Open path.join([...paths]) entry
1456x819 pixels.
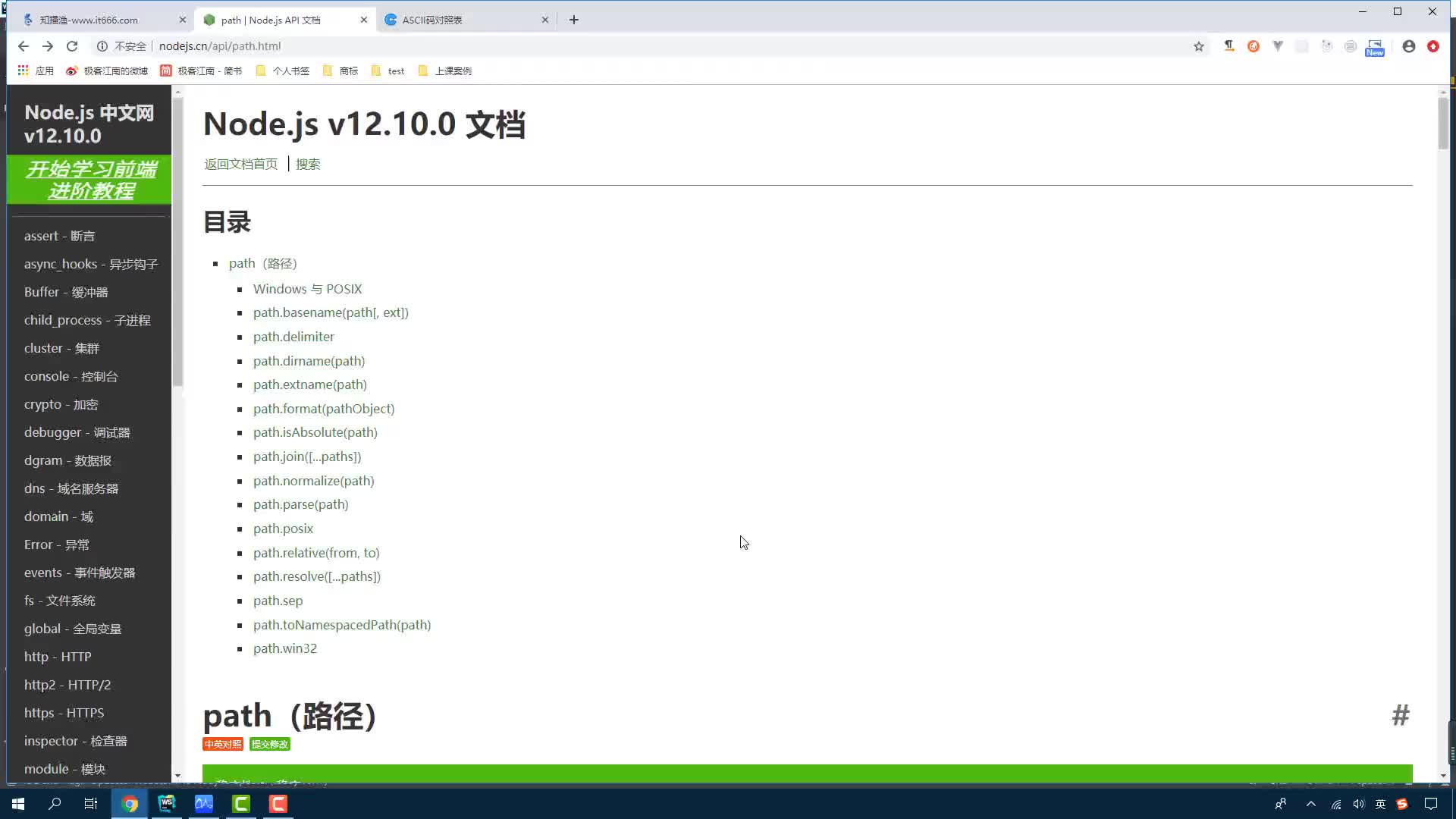(x=307, y=457)
